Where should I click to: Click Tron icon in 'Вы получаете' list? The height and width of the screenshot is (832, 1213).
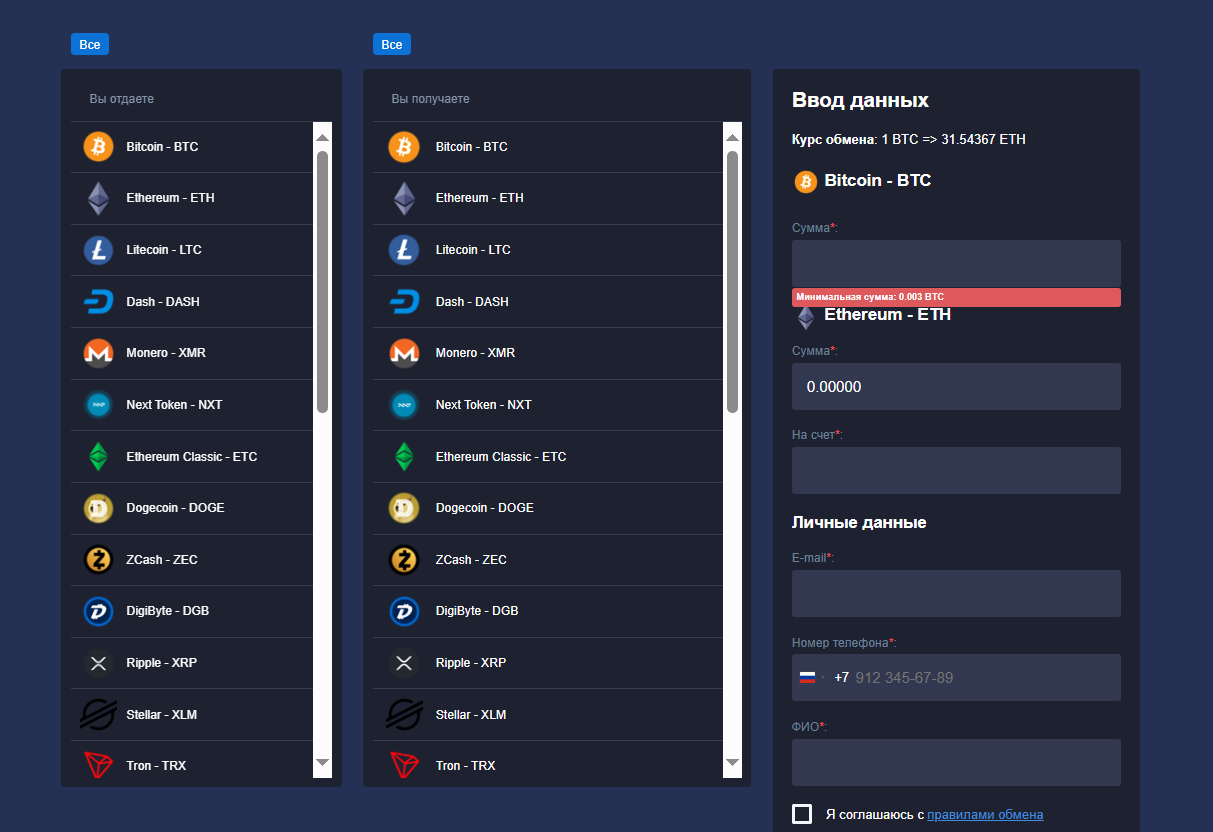pyautogui.click(x=404, y=766)
